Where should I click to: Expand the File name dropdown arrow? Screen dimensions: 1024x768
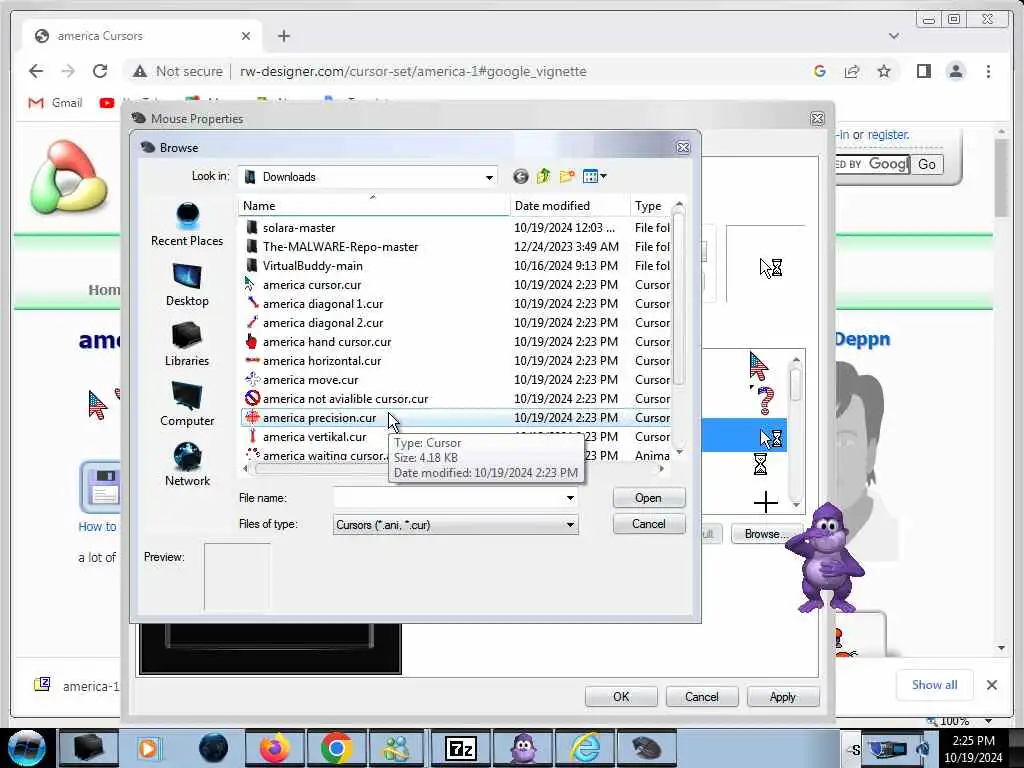(570, 498)
